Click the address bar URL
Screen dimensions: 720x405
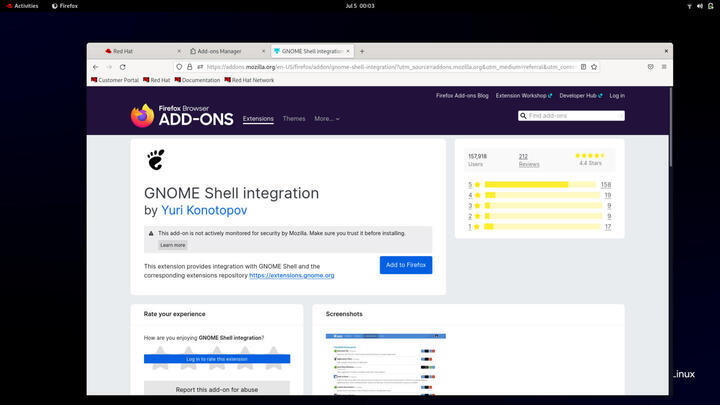[x=390, y=67]
